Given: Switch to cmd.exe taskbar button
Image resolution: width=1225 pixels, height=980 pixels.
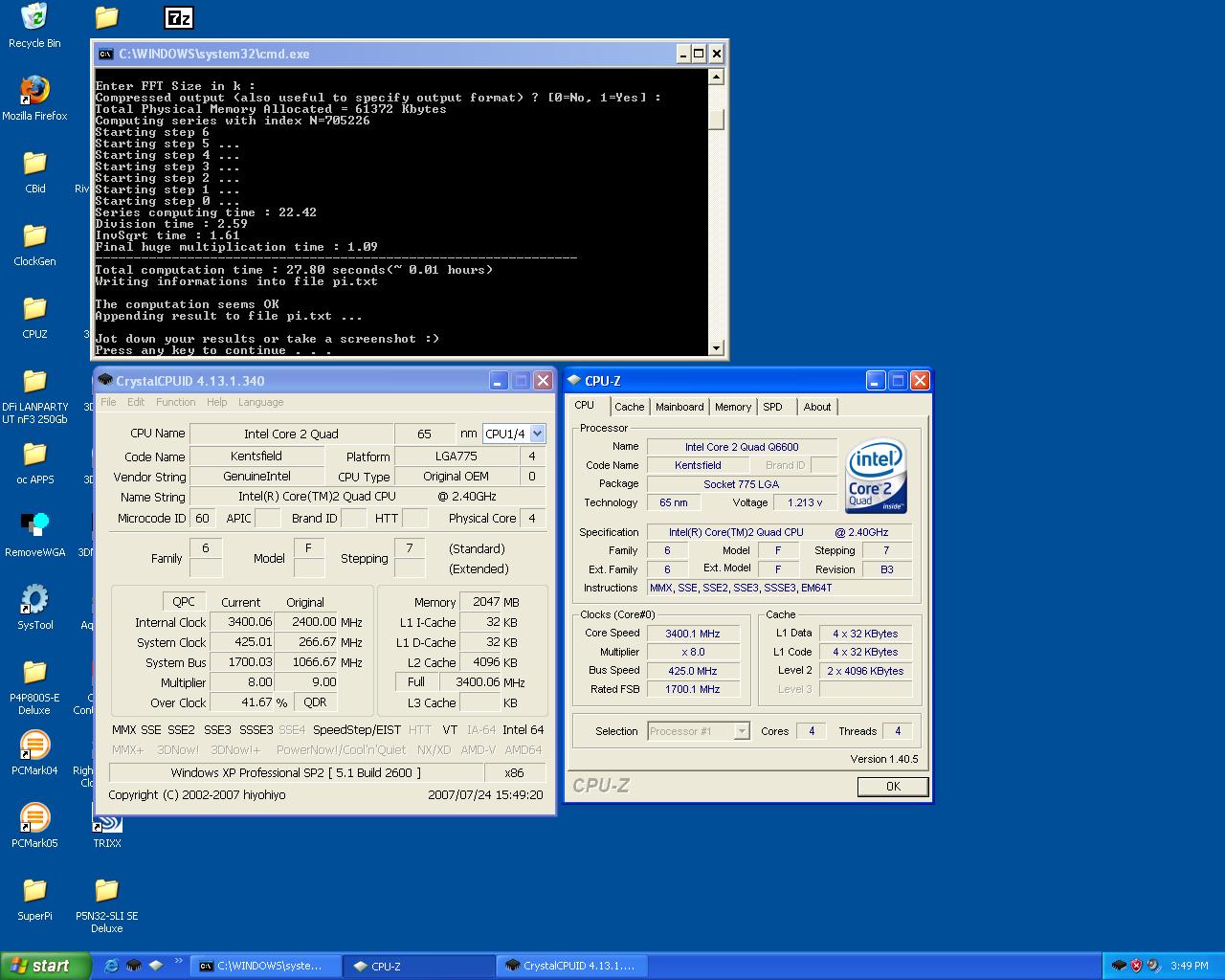Looking at the screenshot, I should pyautogui.click(x=266, y=966).
